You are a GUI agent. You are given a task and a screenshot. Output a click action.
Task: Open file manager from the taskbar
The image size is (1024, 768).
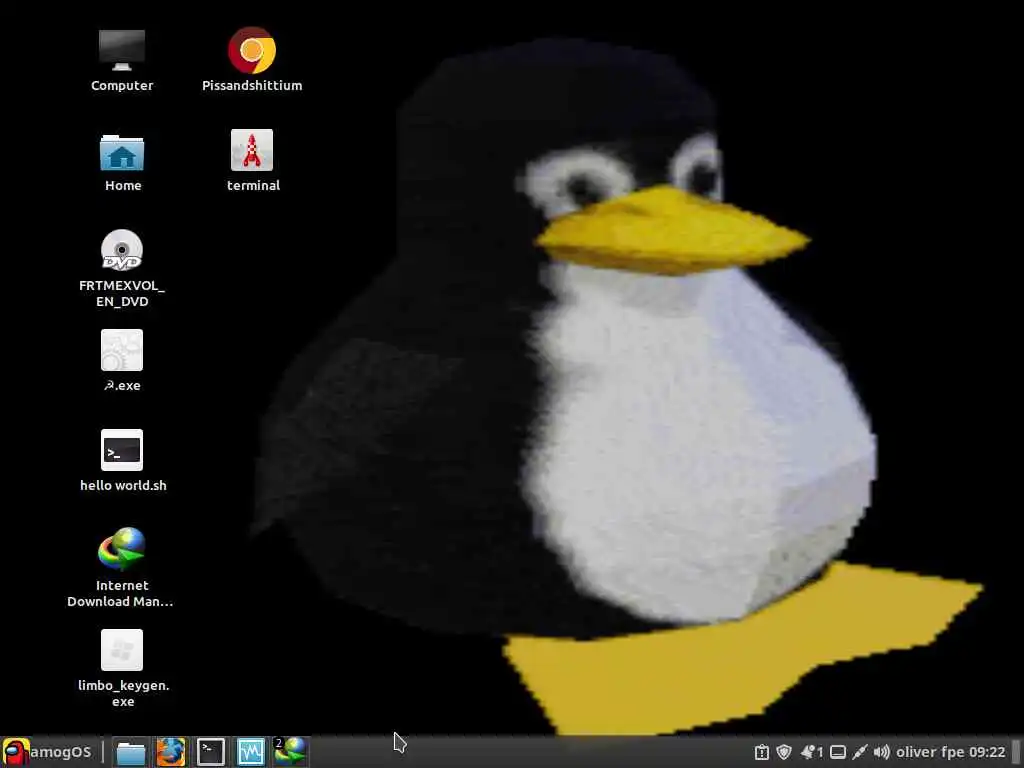tap(131, 752)
